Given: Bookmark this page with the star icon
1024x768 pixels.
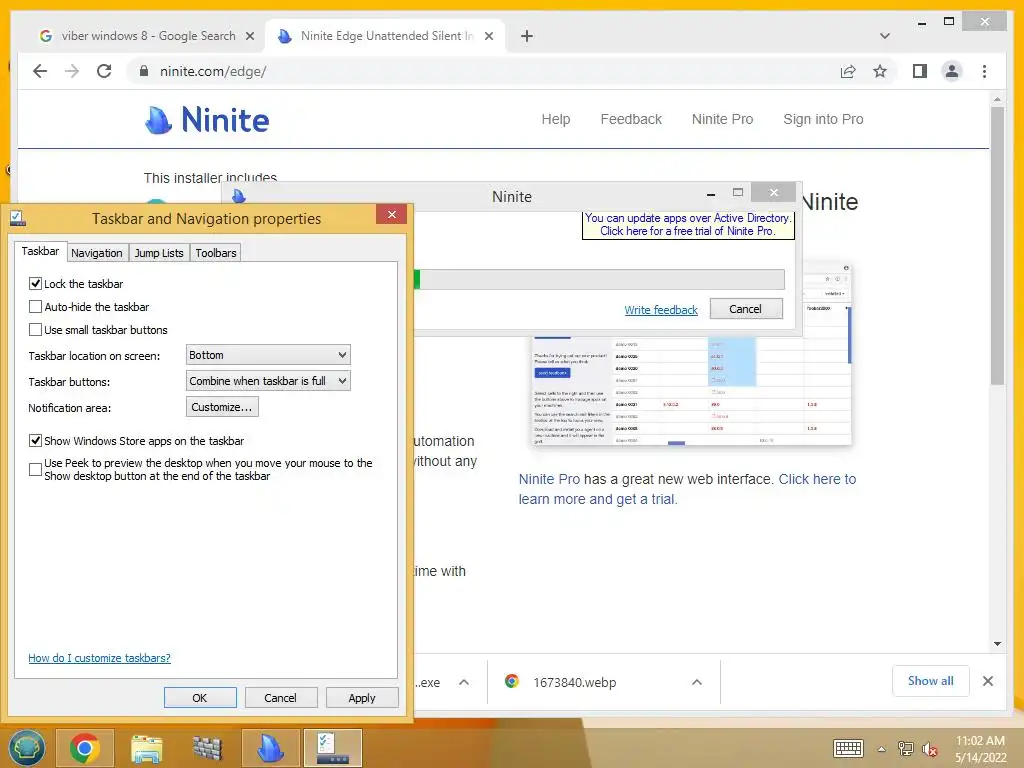Looking at the screenshot, I should 880,71.
